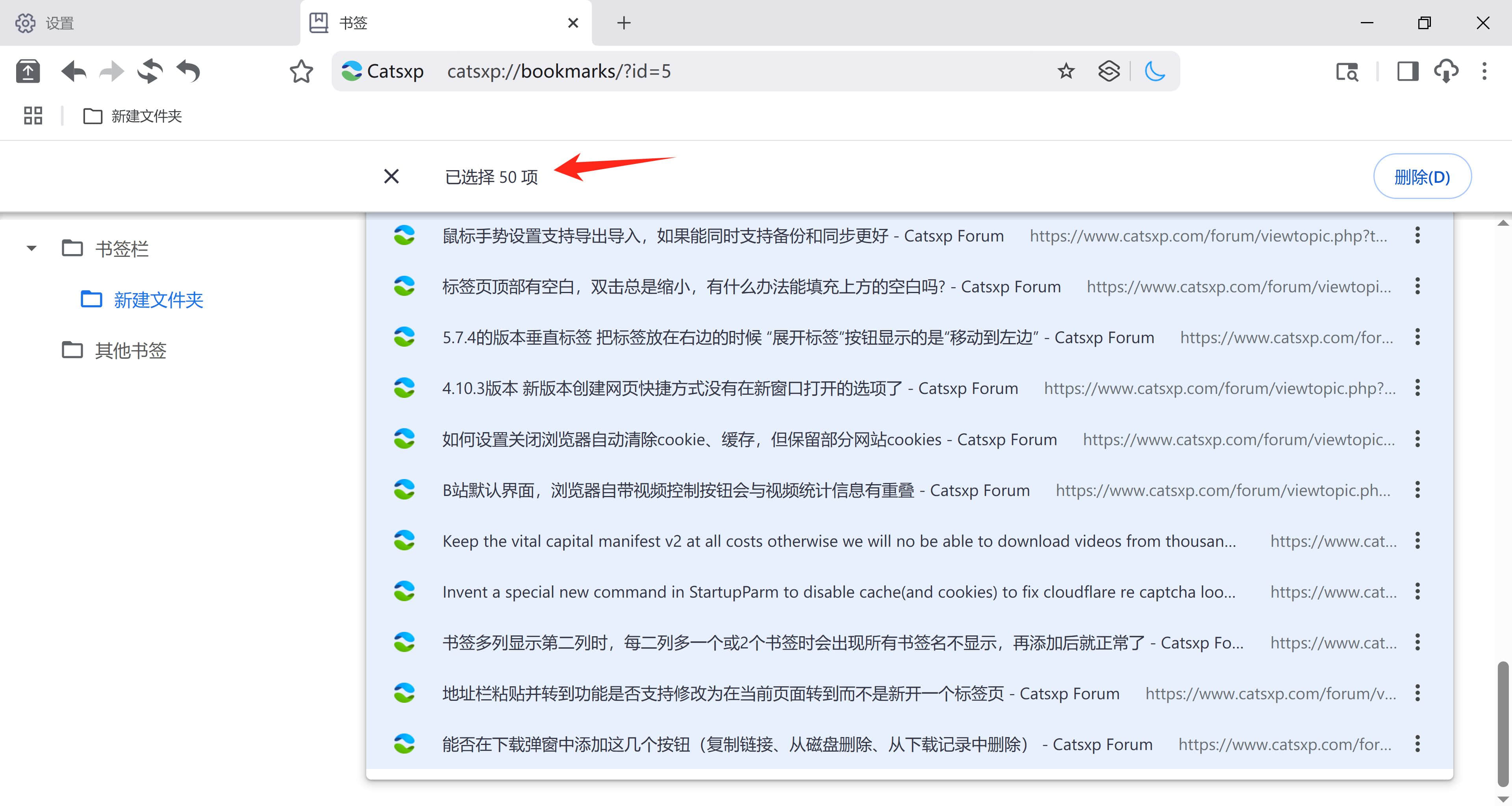This screenshot has height=806, width=1512.
Task: Click the 删除(D) button
Action: pos(1422,176)
